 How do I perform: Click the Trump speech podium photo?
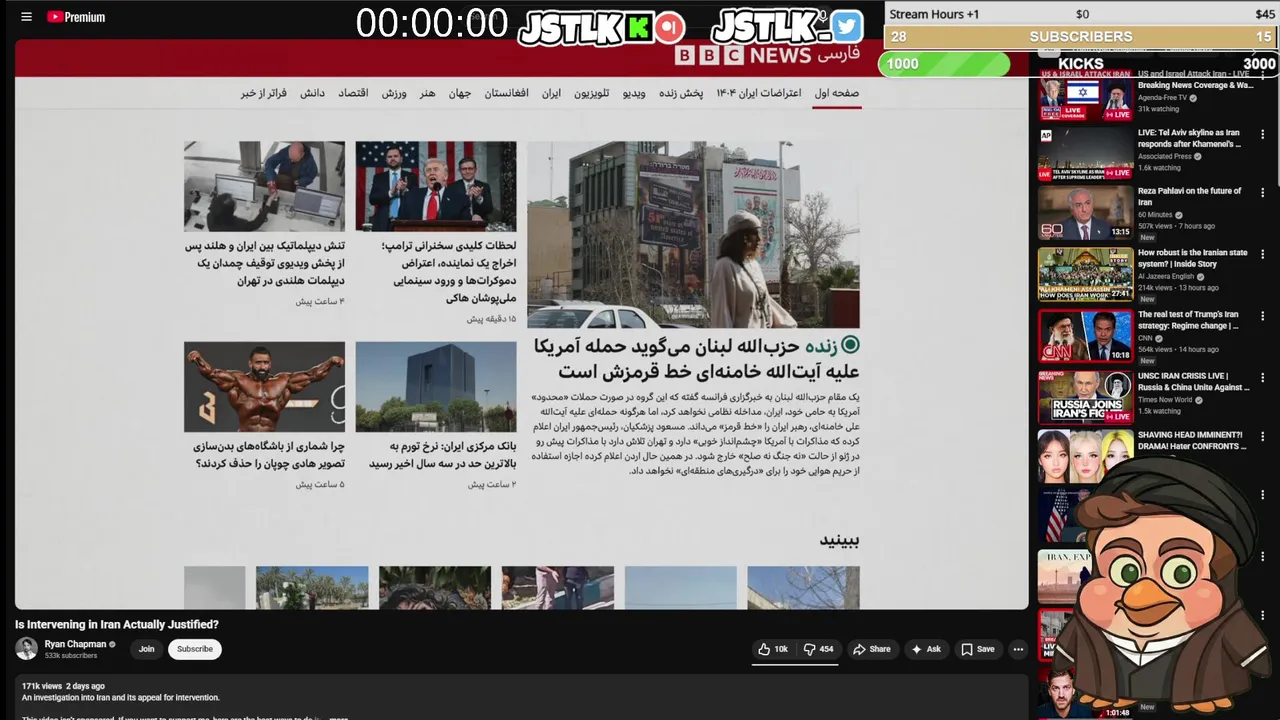coord(436,186)
